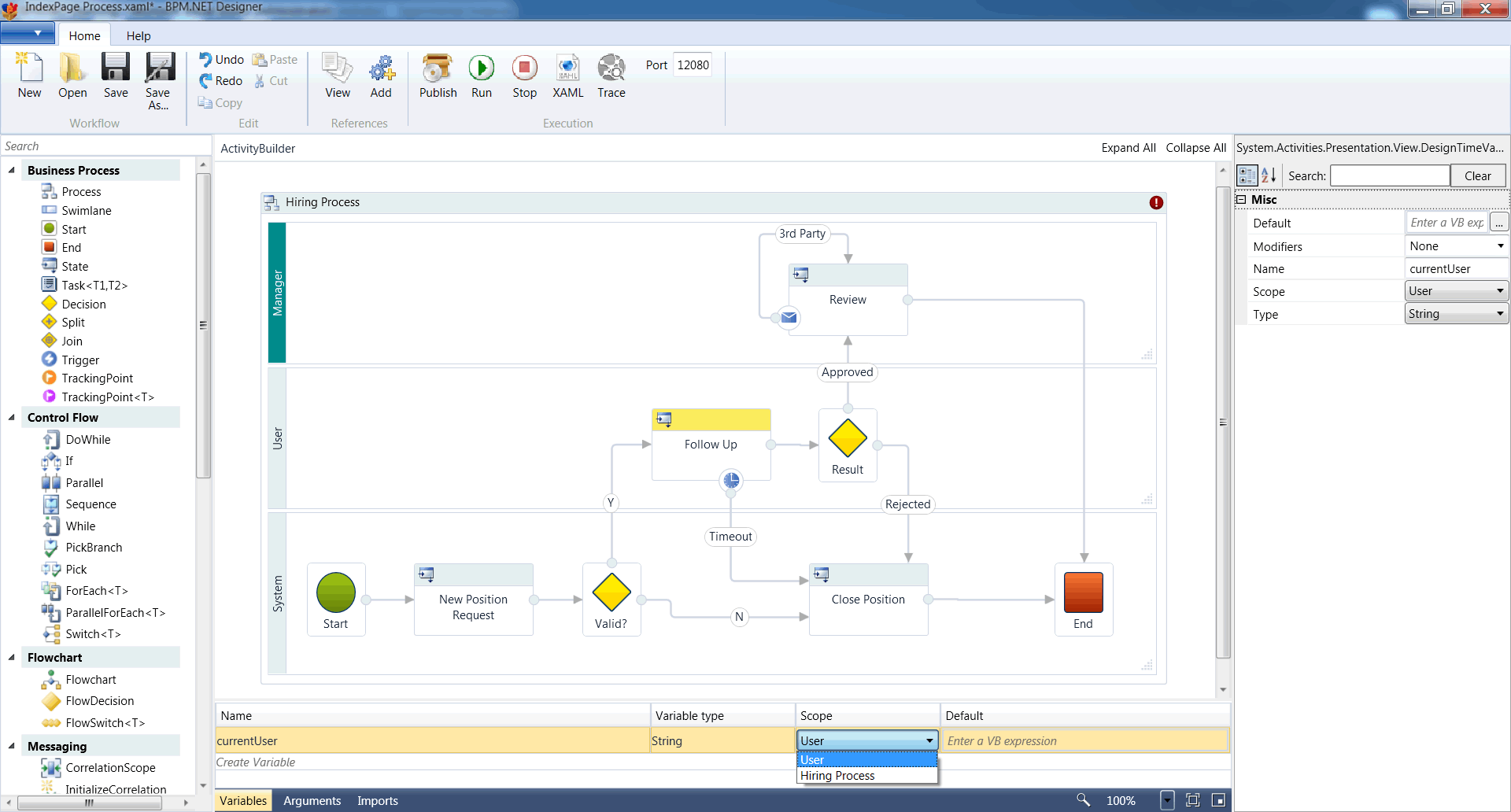Click the Publish icon in ribbon
Image resolution: width=1511 pixels, height=812 pixels.
(x=438, y=69)
